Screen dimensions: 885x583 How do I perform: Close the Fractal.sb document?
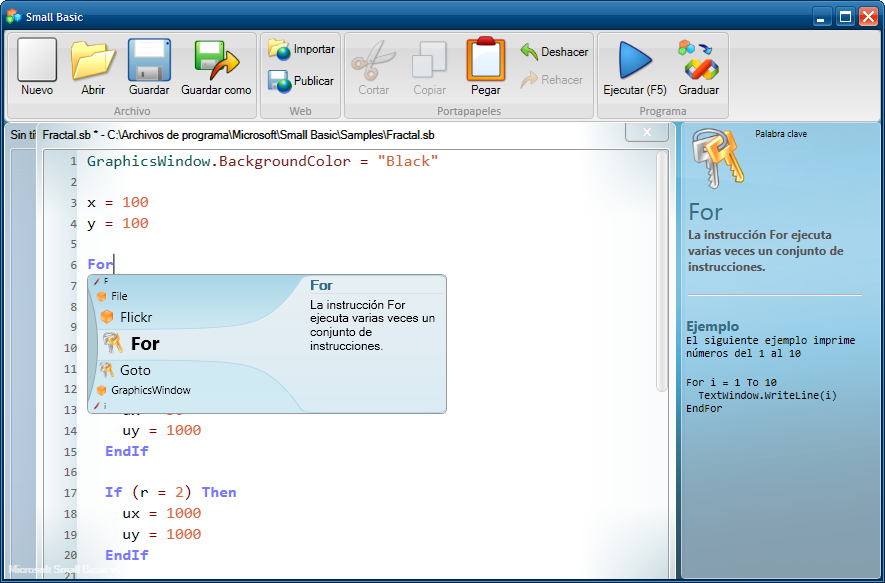coord(646,131)
